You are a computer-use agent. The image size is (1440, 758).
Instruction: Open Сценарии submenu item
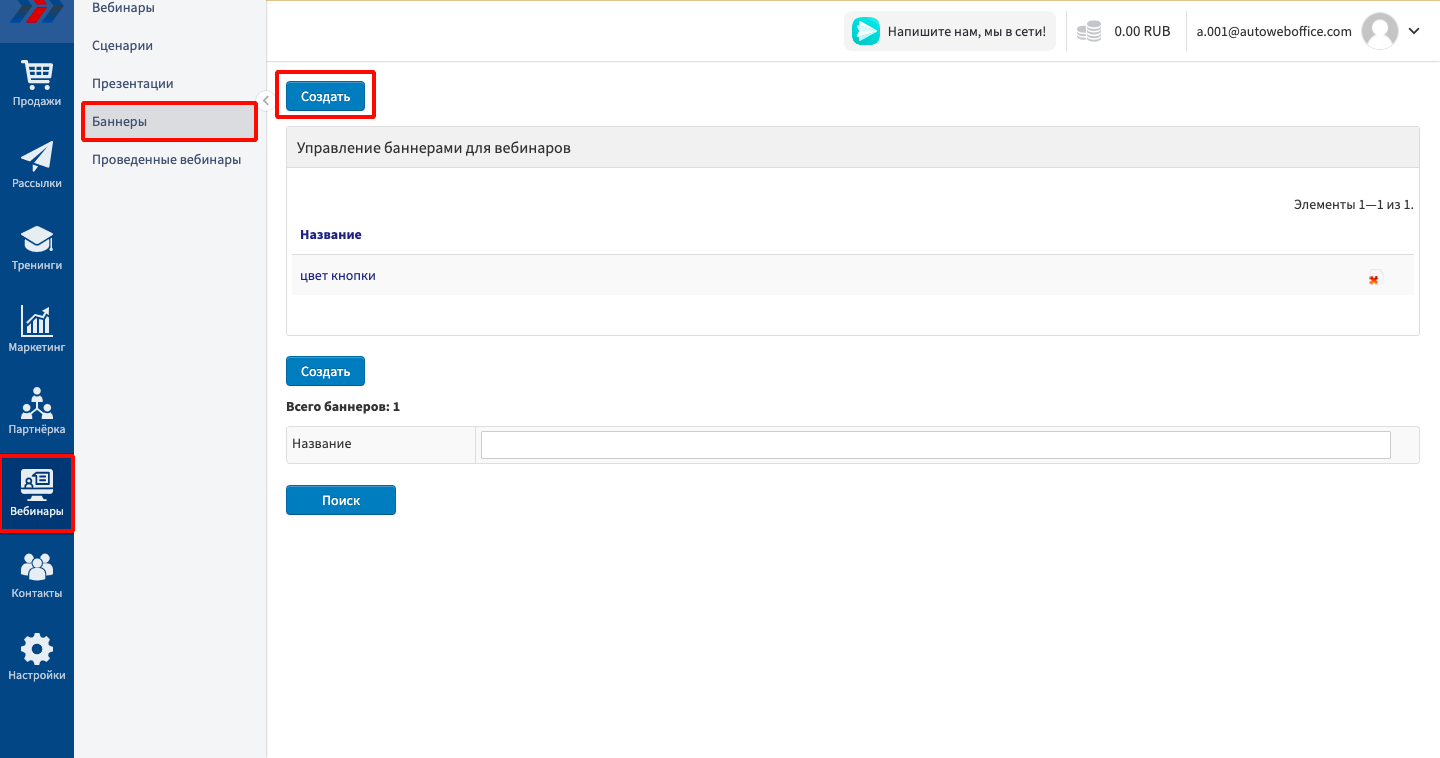tap(122, 45)
